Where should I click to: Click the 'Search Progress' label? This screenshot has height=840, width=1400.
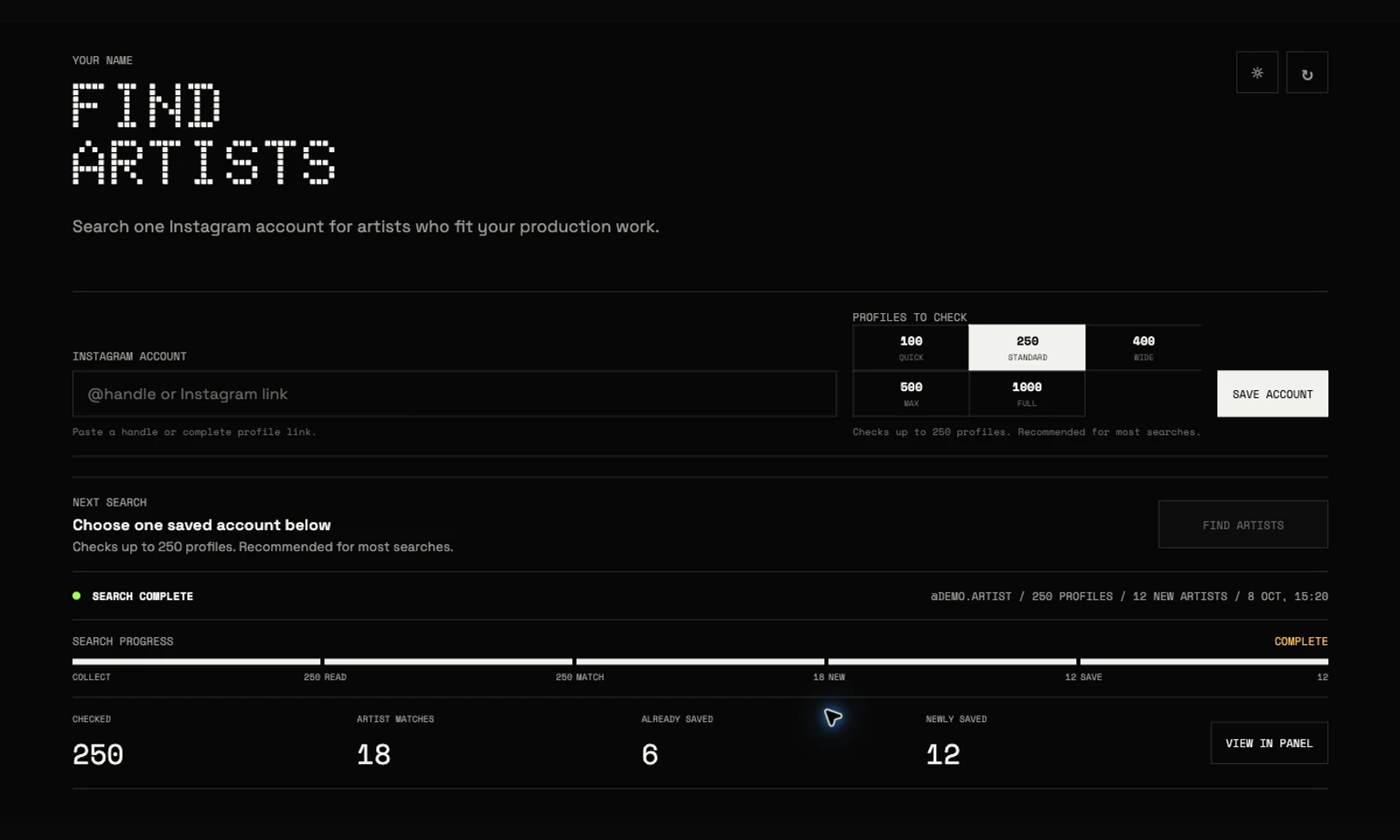pos(122,641)
